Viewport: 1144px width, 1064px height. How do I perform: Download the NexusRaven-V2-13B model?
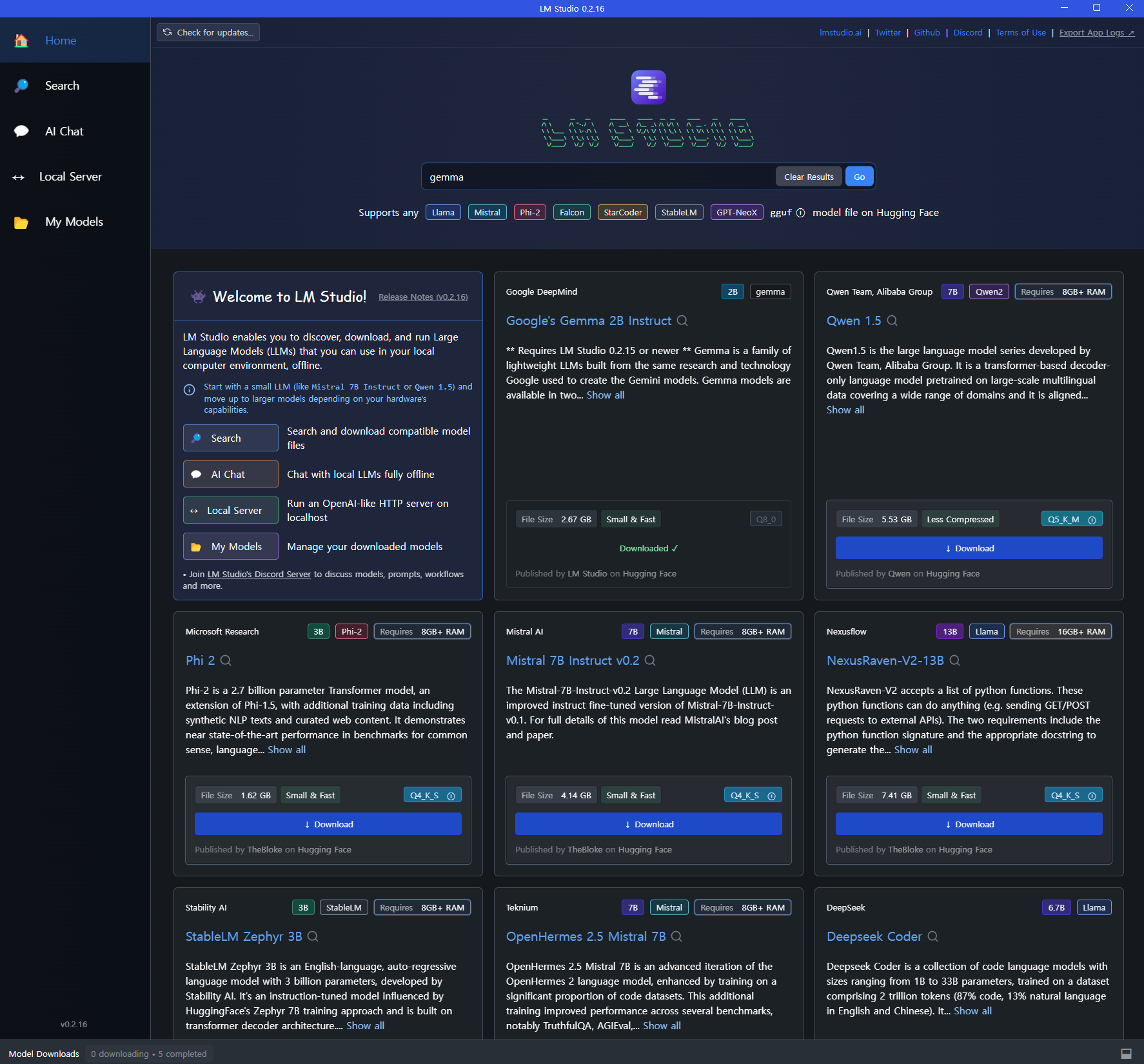coord(969,824)
